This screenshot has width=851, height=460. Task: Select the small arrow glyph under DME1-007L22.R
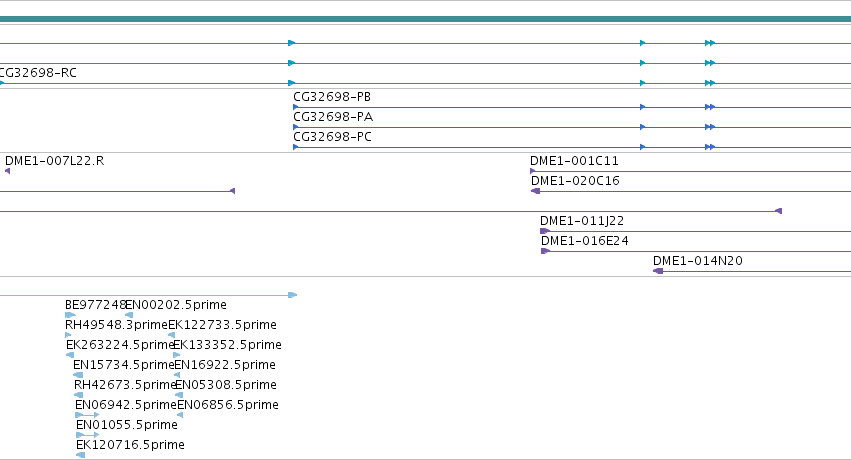[7, 171]
